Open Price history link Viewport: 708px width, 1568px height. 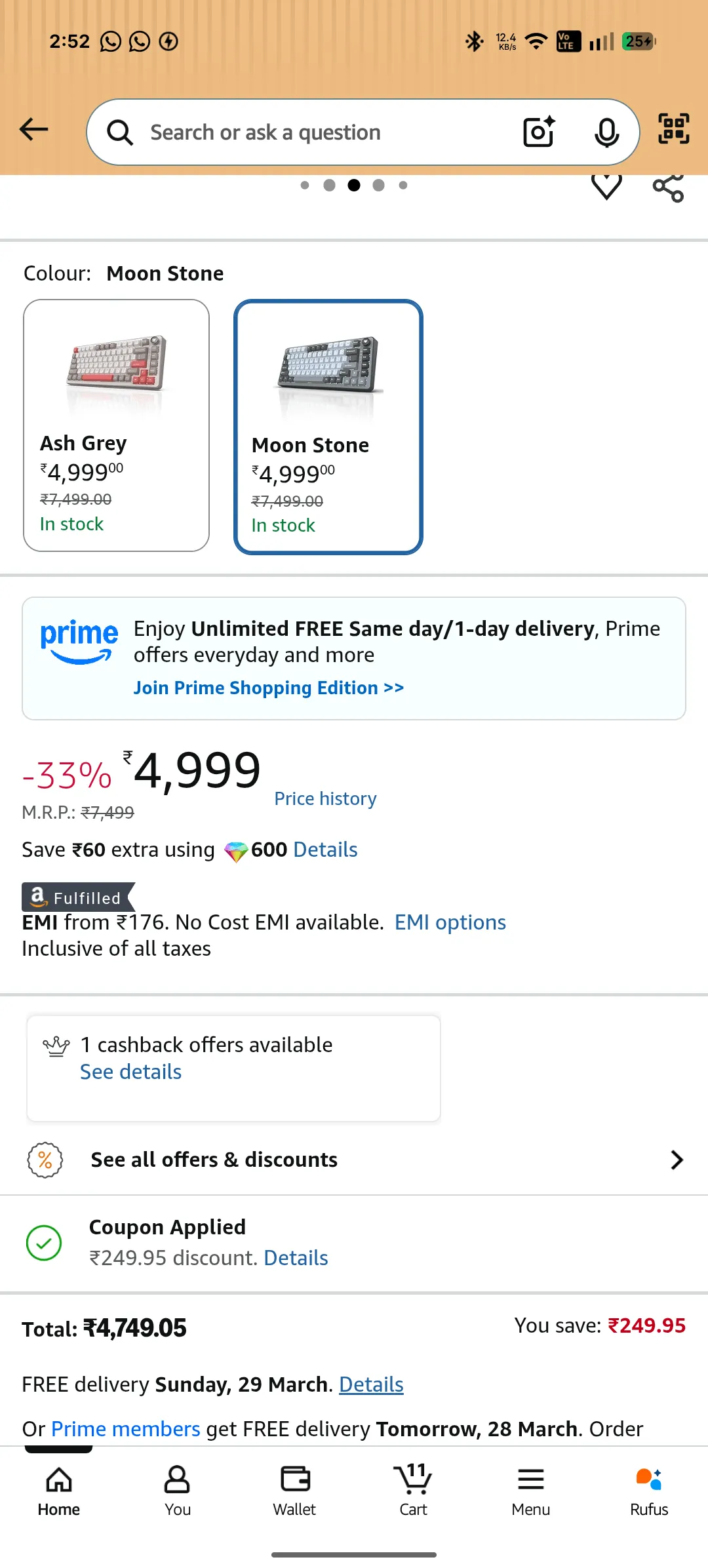coord(325,798)
